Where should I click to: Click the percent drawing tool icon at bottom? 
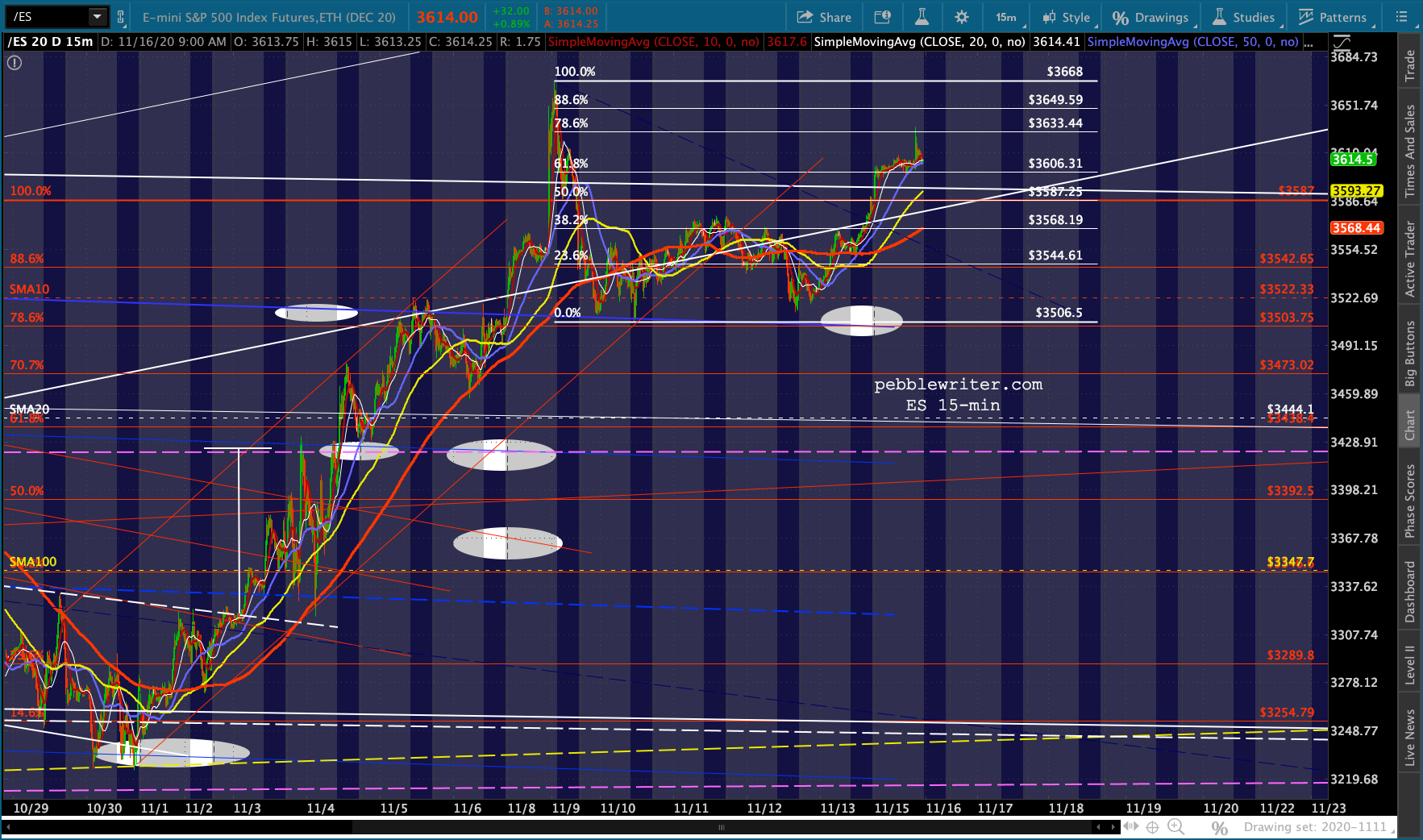[1220, 828]
